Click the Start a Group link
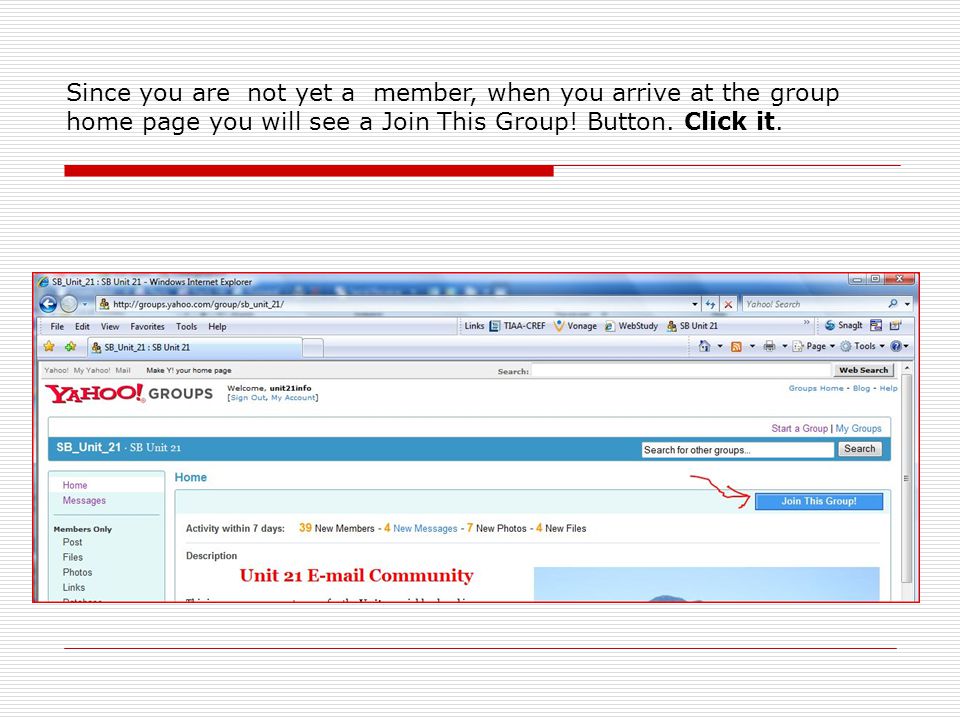This screenshot has width=960, height=720. coord(799,429)
